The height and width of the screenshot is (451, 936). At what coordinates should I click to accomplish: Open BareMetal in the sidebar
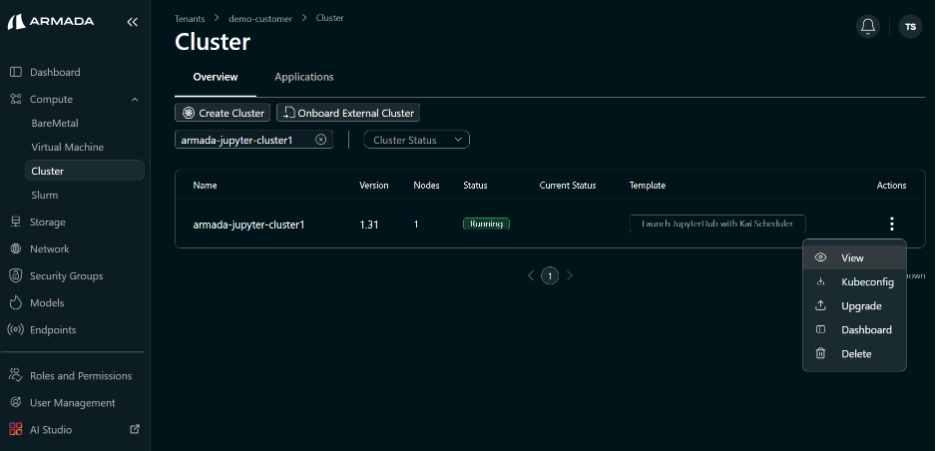pyautogui.click(x=55, y=123)
